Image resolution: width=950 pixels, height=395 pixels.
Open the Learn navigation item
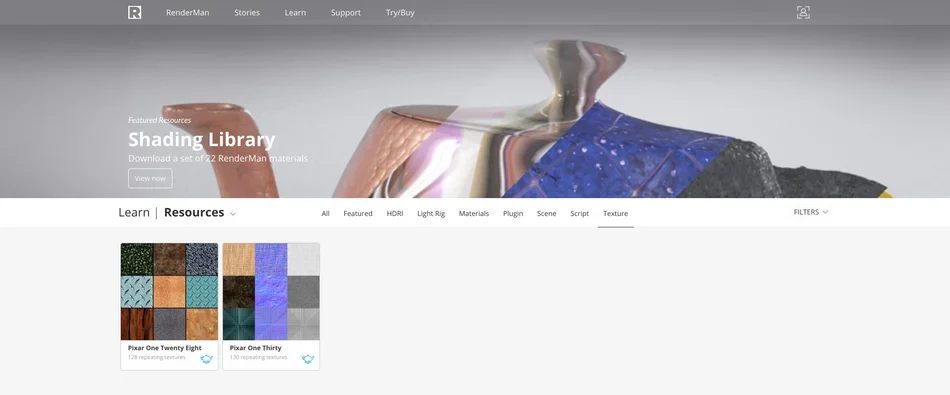click(295, 13)
